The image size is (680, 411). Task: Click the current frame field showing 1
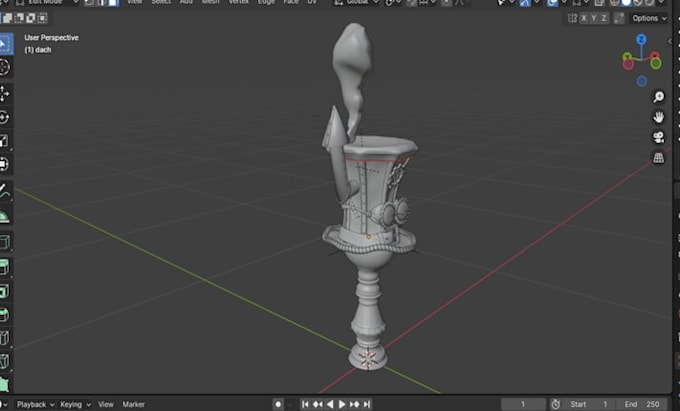pyautogui.click(x=523, y=404)
